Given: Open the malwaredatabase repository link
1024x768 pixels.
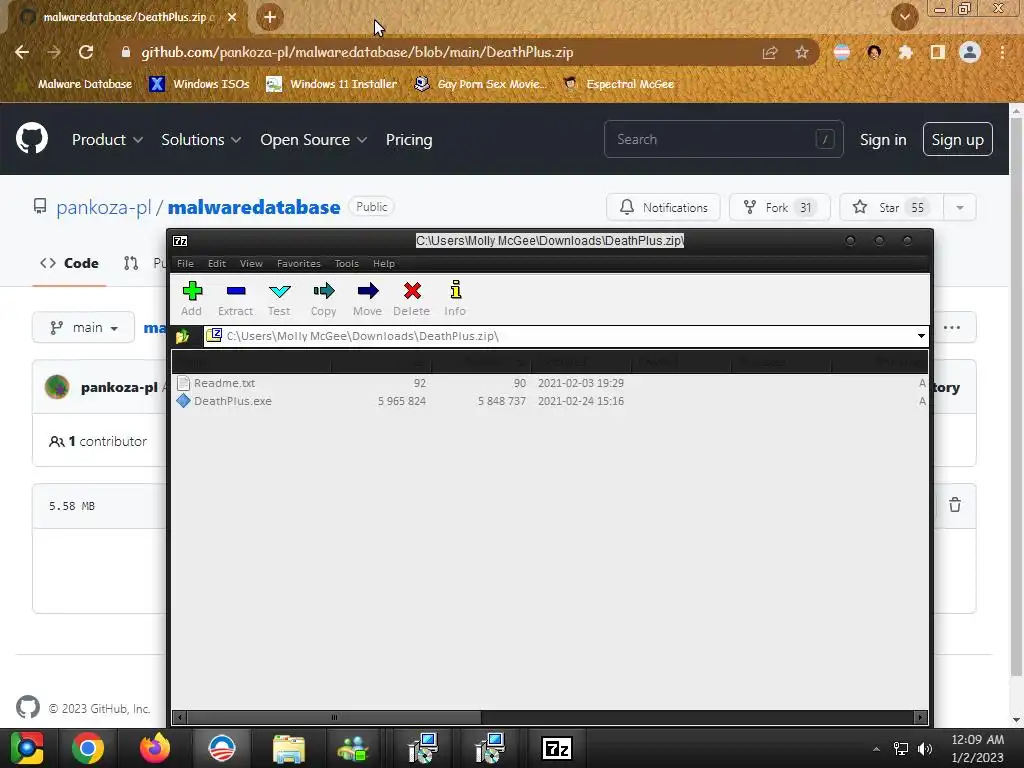Looking at the screenshot, I should (254, 207).
